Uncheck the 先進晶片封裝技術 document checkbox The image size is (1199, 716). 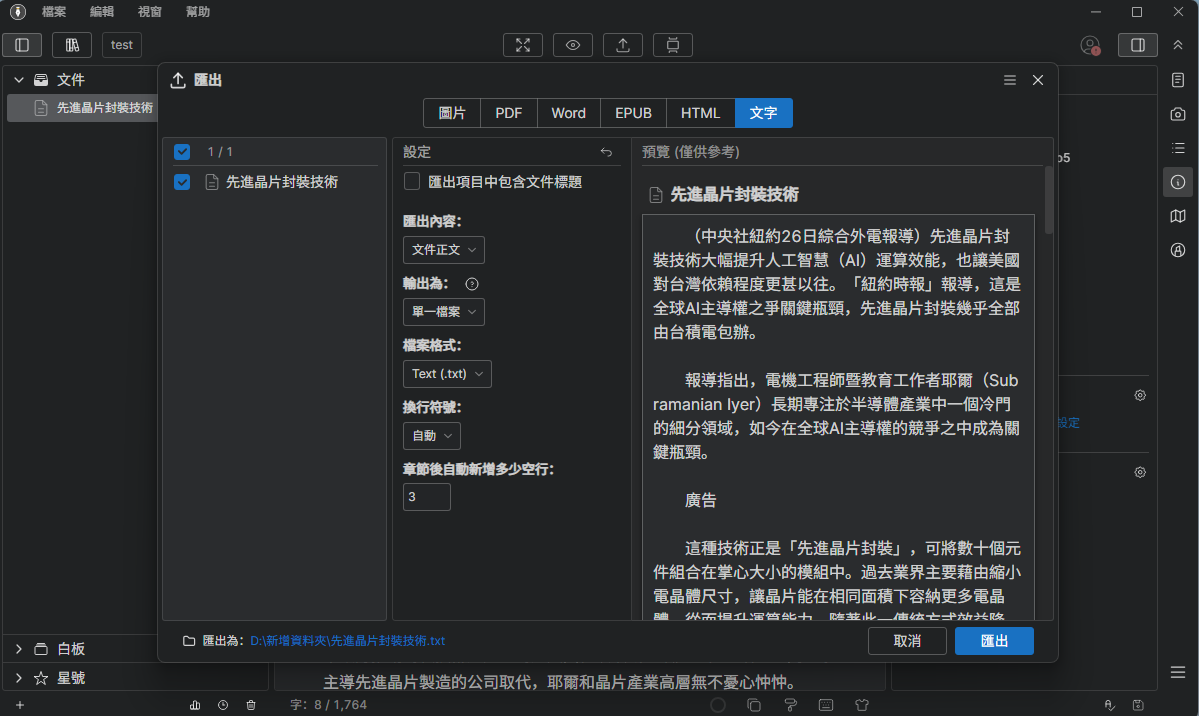tap(182, 182)
